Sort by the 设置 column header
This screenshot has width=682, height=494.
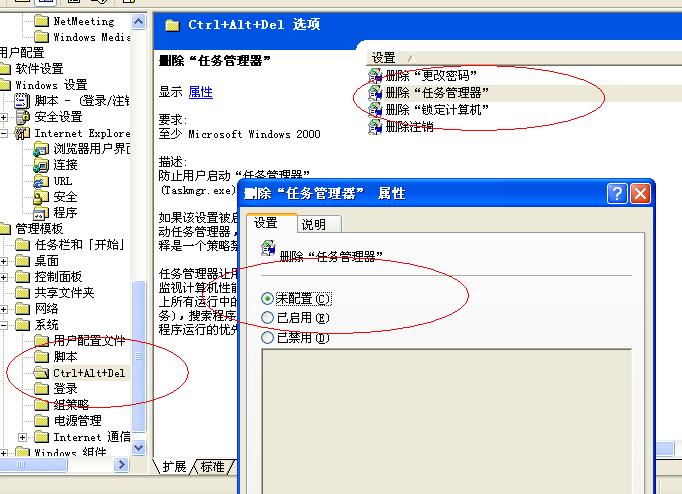(524, 58)
